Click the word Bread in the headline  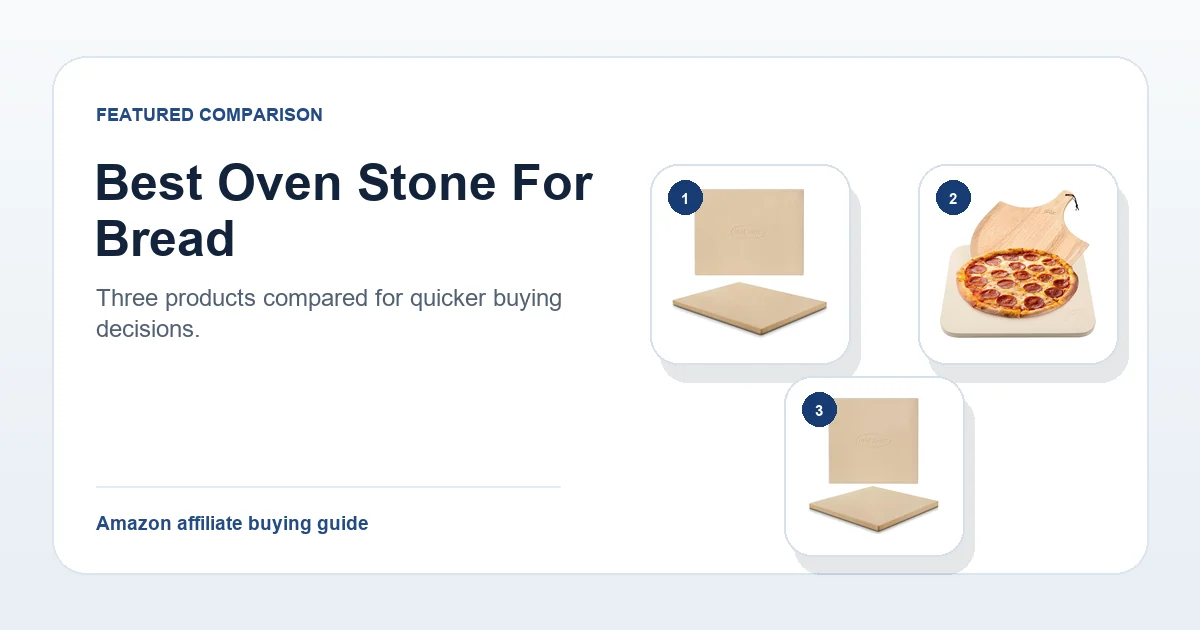[x=165, y=238]
